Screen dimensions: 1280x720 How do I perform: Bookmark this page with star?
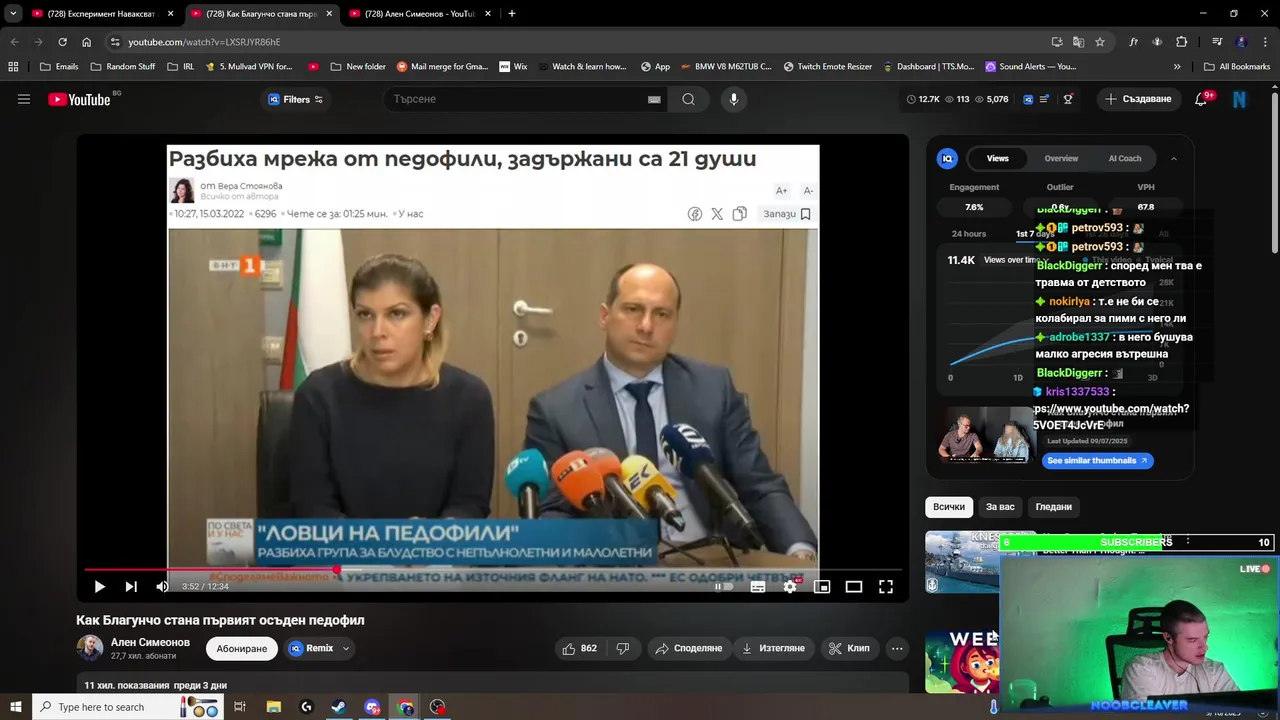1100,42
